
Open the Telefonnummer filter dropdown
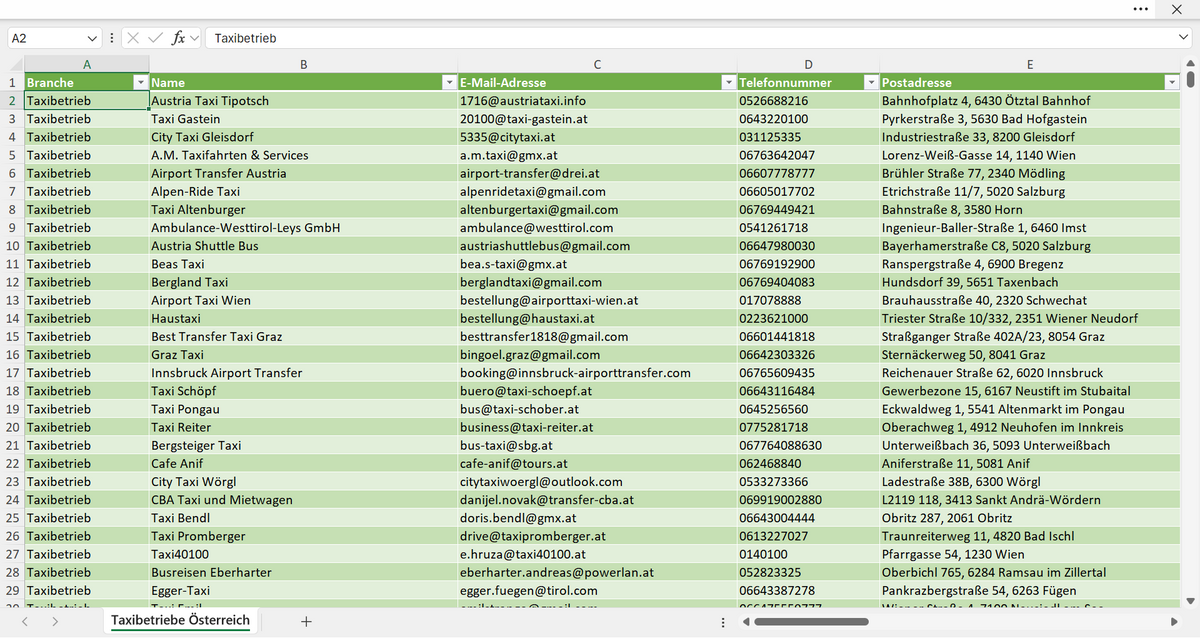(x=871, y=82)
